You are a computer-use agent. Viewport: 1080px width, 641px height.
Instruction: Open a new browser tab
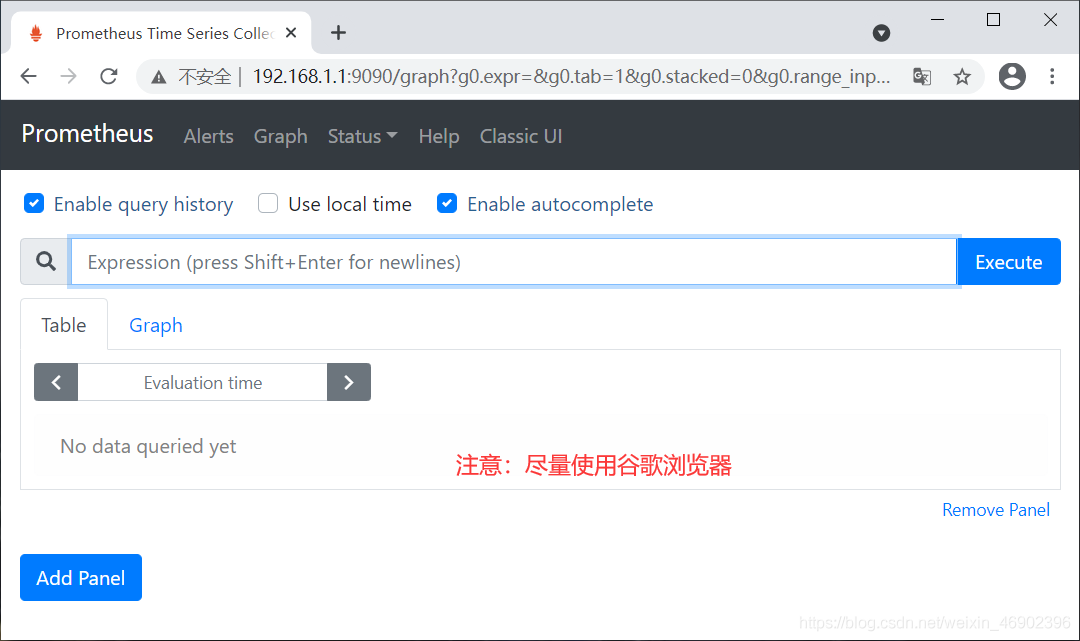point(338,32)
